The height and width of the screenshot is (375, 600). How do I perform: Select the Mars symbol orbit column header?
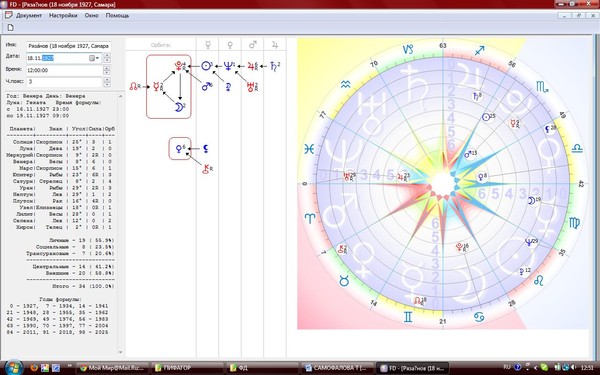pos(253,45)
